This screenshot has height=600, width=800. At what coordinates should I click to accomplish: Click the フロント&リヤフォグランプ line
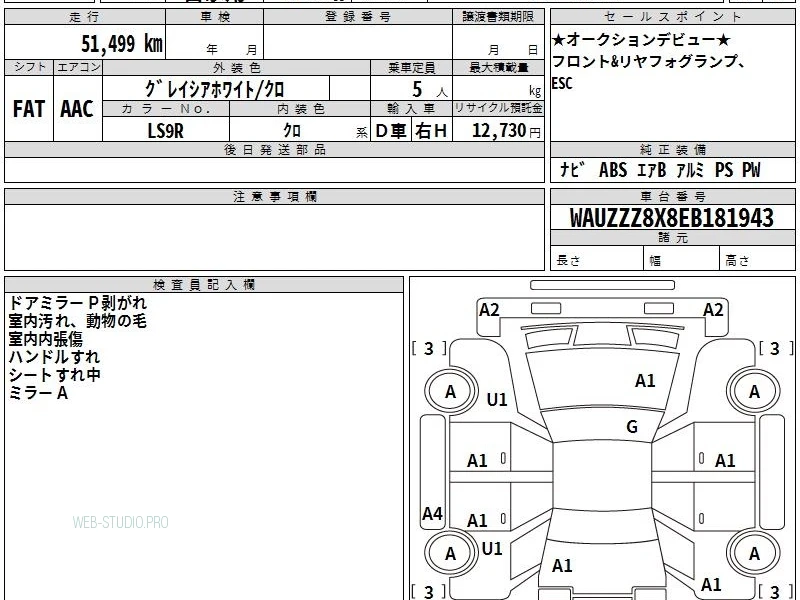(649, 61)
